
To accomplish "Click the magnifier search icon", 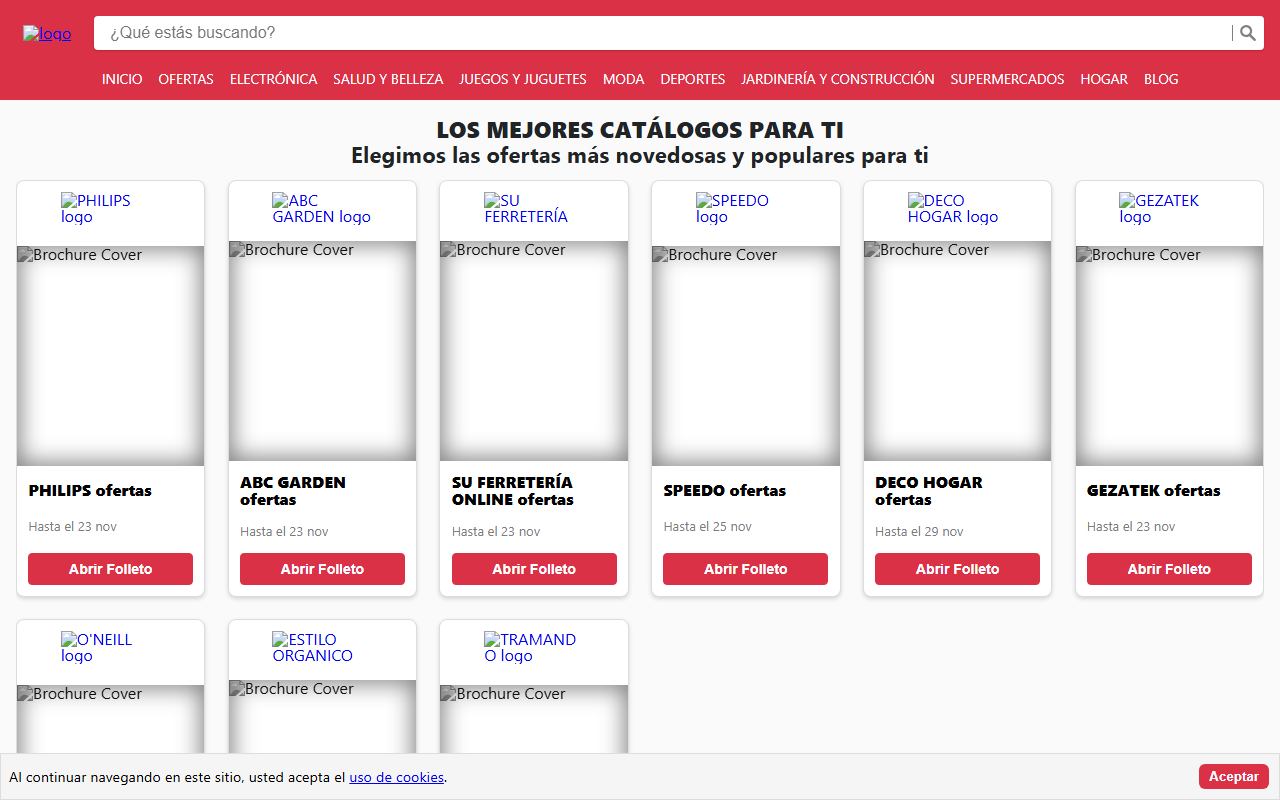I will click(x=1248, y=33).
